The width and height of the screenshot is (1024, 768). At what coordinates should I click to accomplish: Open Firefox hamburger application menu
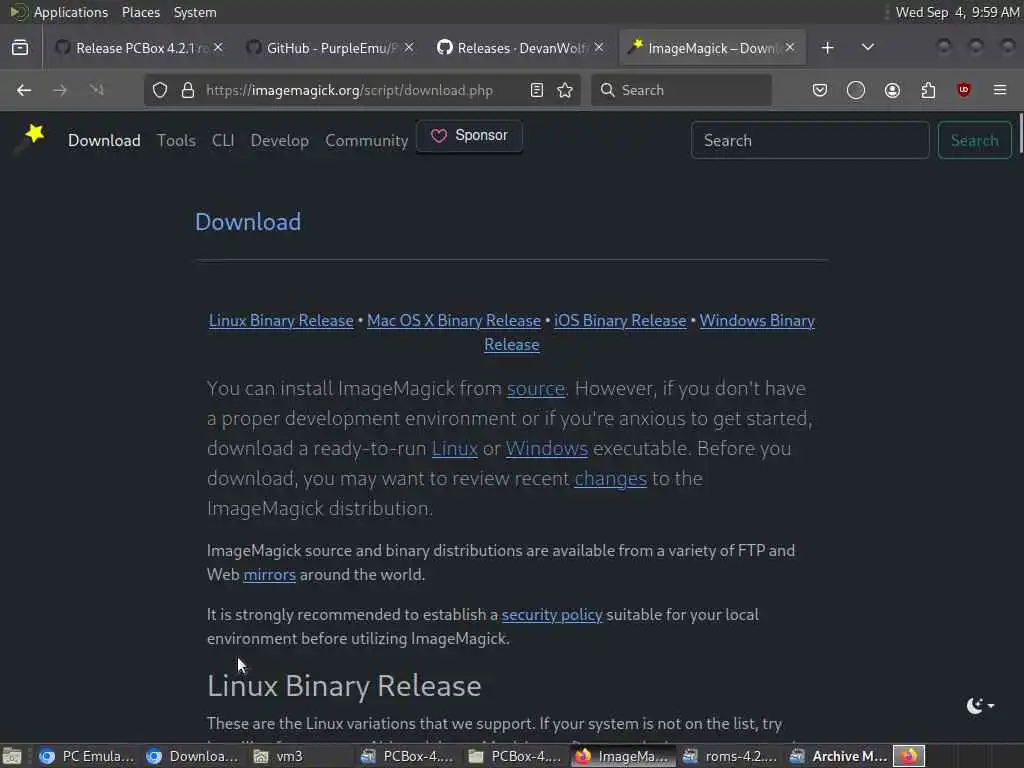click(1000, 90)
